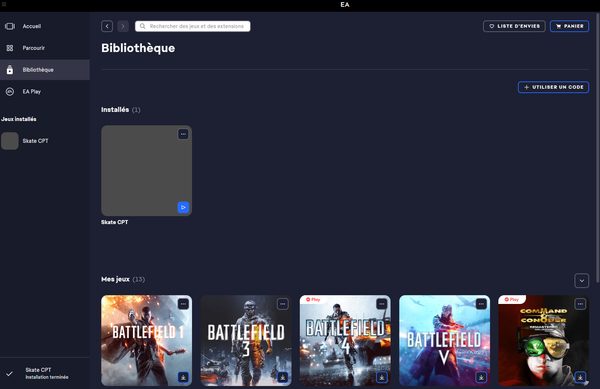Download Battlefield V
Image resolution: width=600 pixels, height=389 pixels.
481,377
